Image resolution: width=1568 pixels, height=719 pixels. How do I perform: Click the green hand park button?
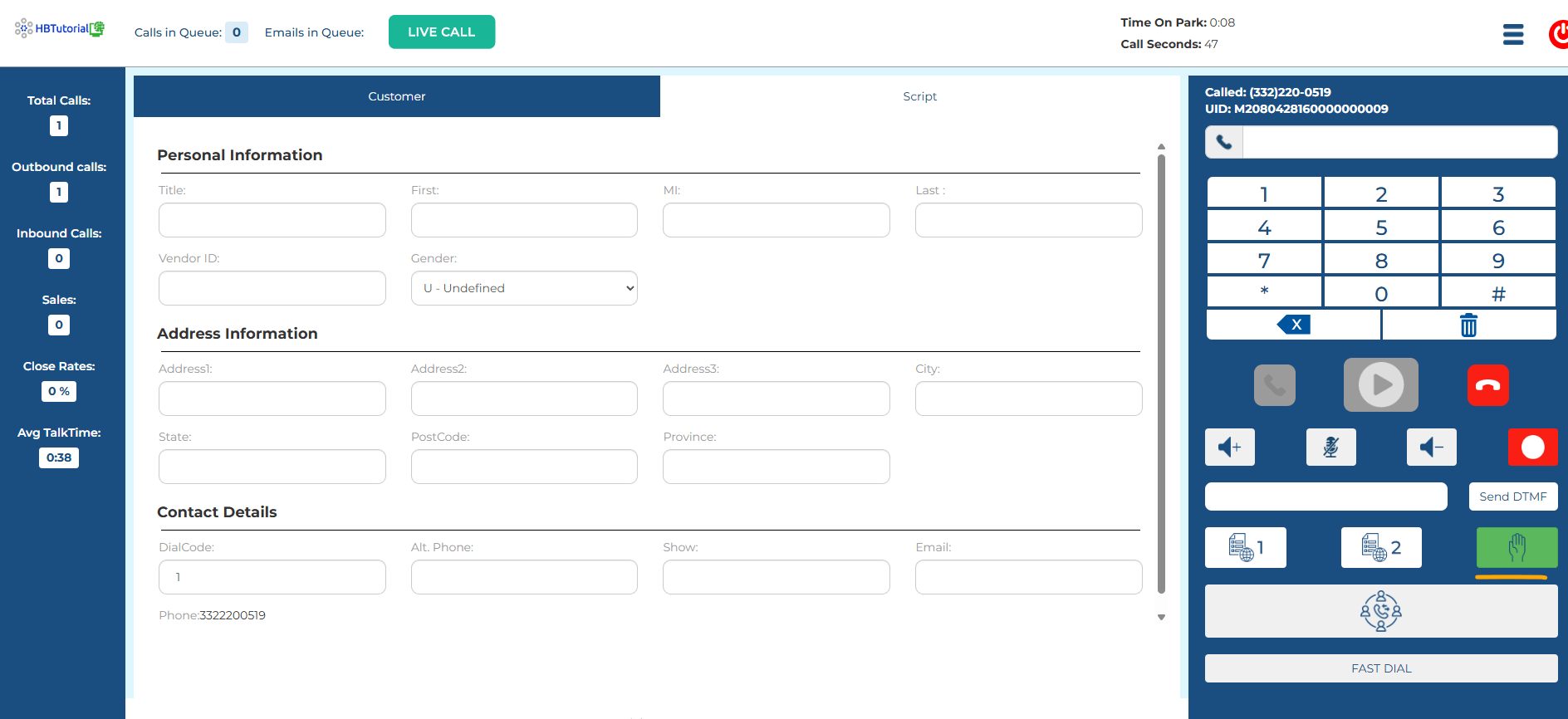1517,548
